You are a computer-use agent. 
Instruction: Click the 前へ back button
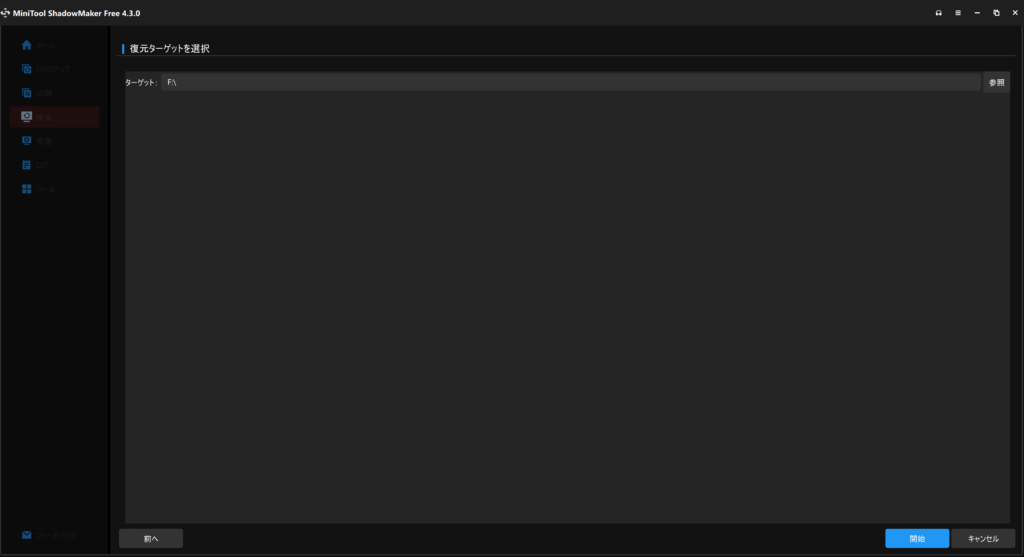coord(151,539)
